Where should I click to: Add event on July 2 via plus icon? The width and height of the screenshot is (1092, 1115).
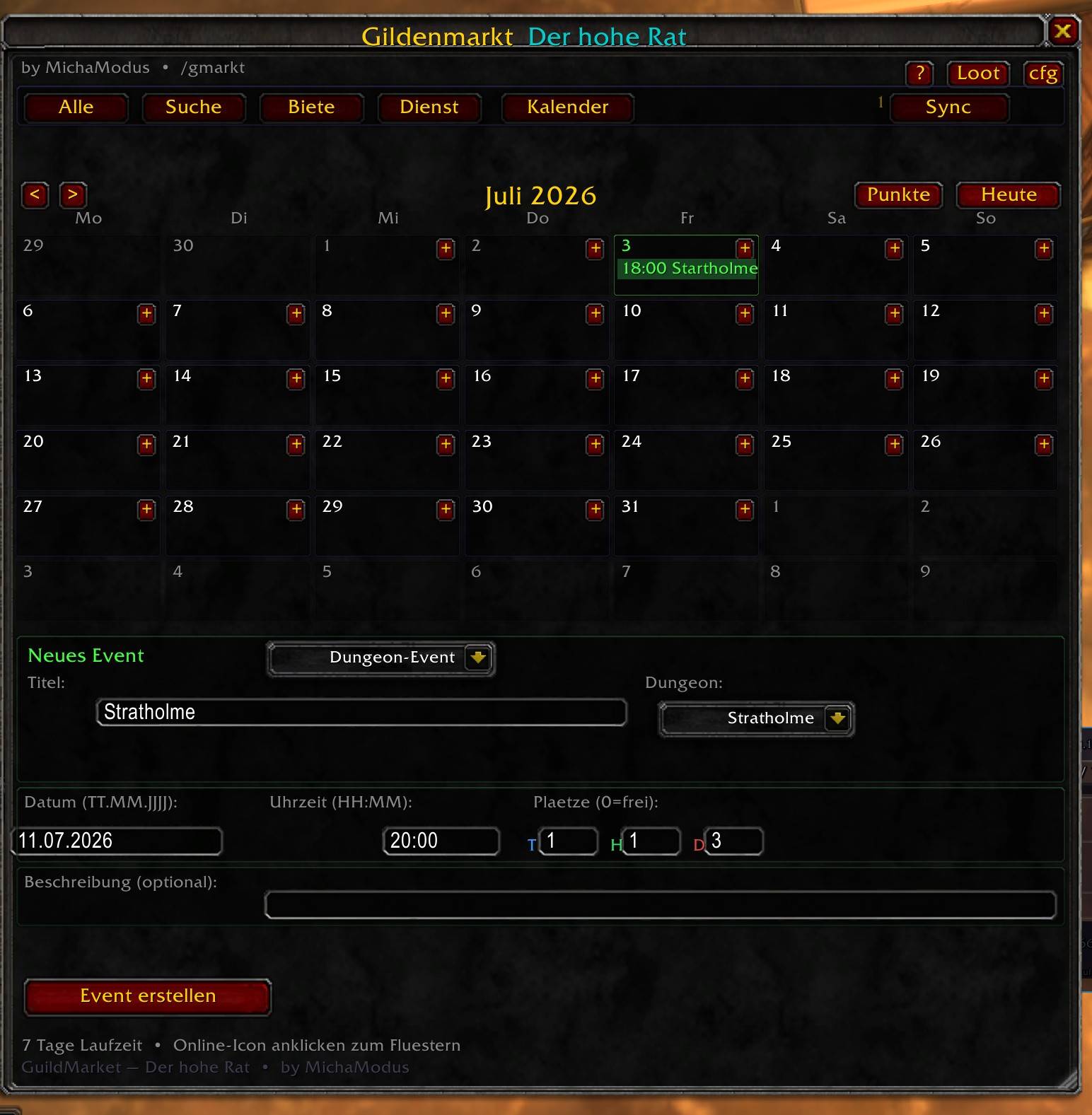click(x=596, y=249)
